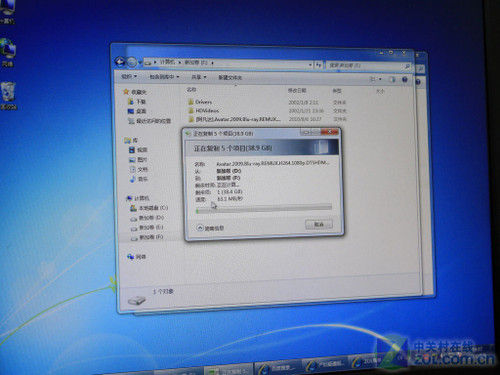Toggle the preview pane icon

[392, 79]
